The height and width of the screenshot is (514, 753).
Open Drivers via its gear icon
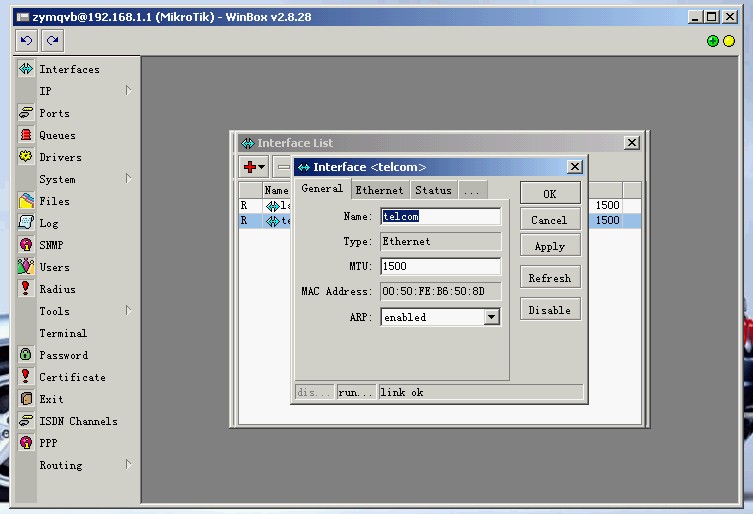(x=26, y=156)
